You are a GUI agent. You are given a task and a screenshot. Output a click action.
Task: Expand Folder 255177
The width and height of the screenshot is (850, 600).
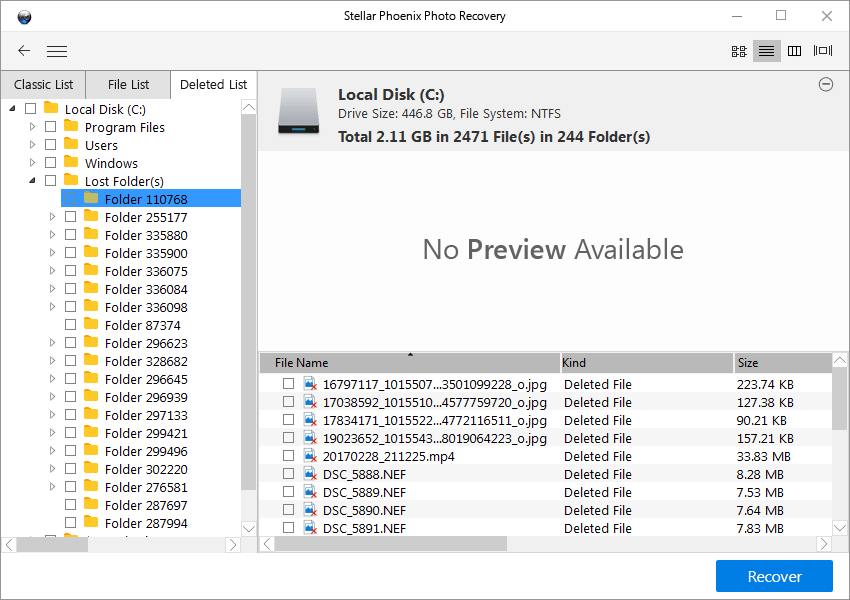tap(53, 217)
